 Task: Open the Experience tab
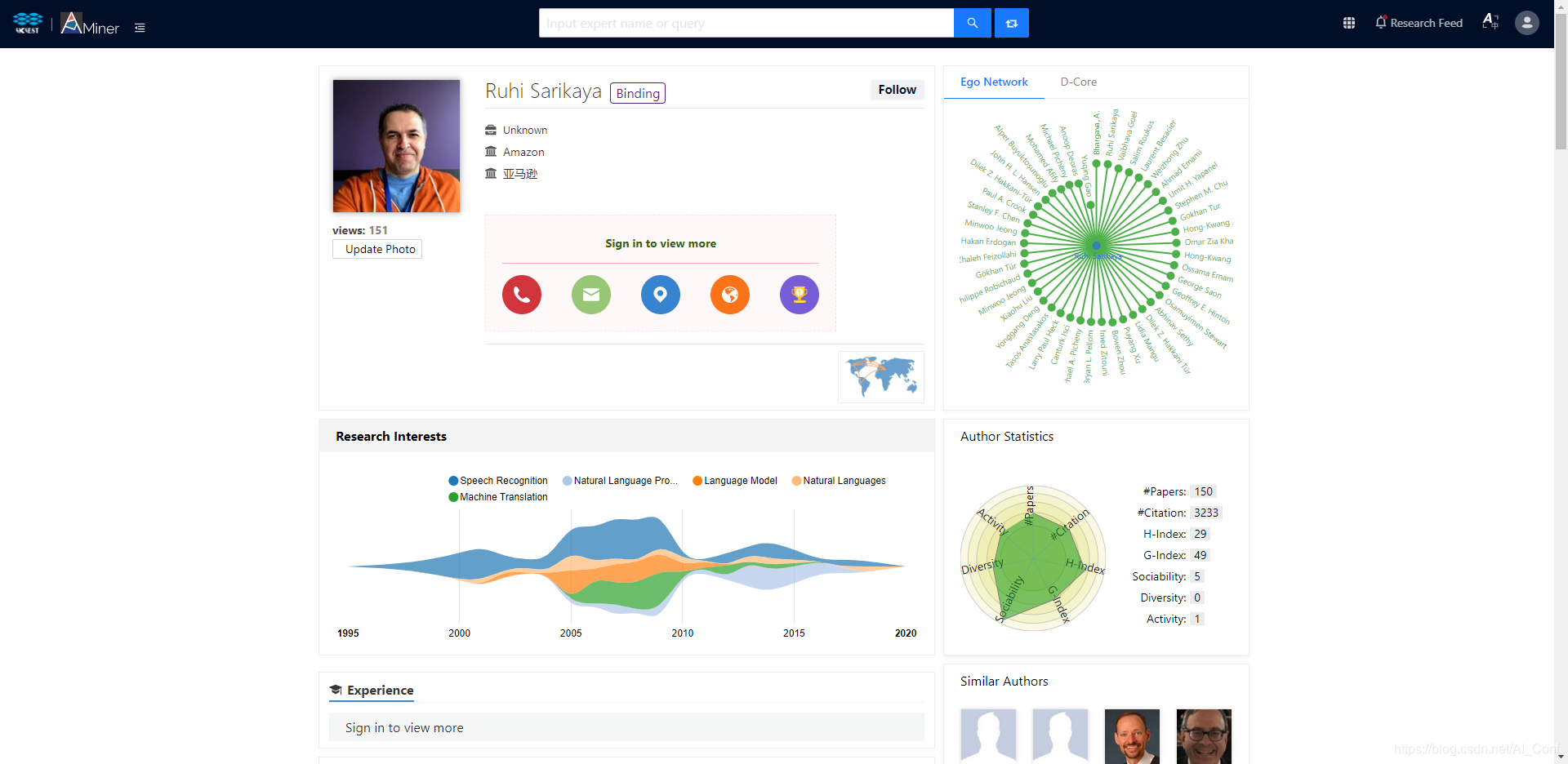[372, 691]
